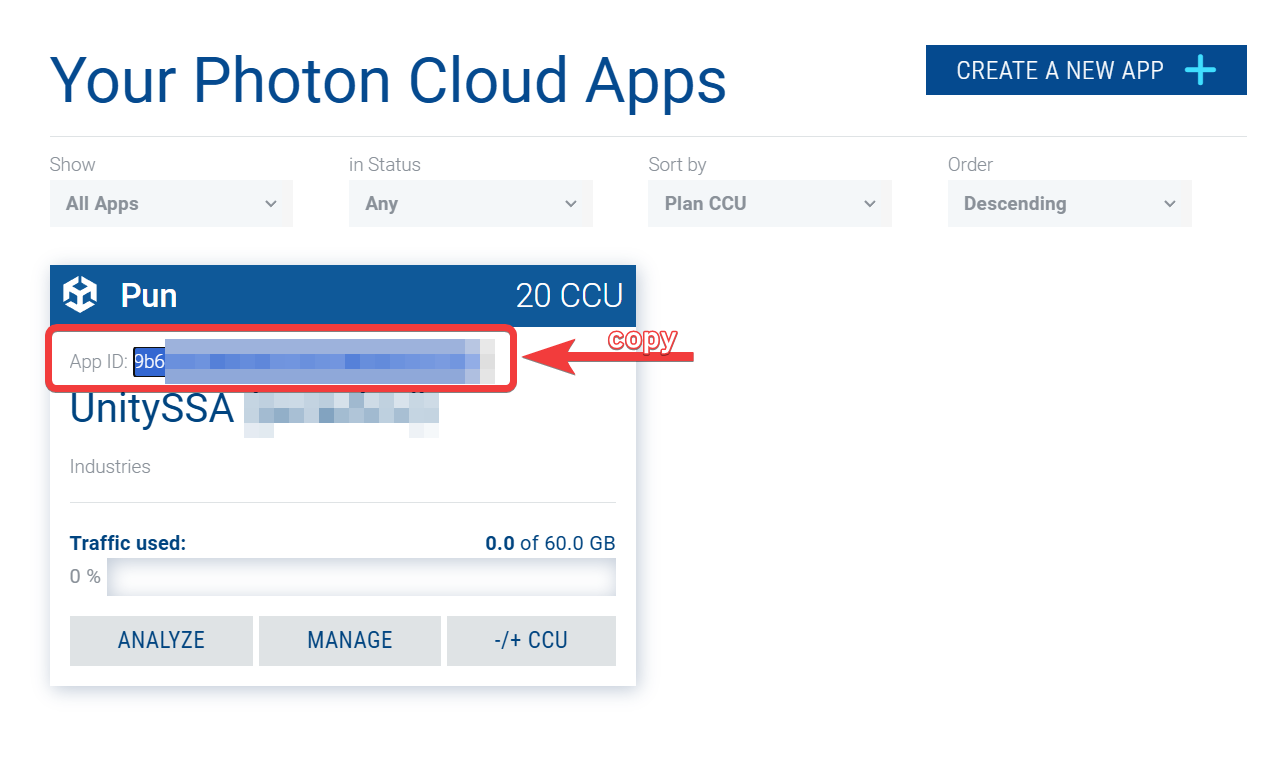The width and height of the screenshot is (1285, 781).
Task: Click the Industries text on the card
Action: pos(110,466)
